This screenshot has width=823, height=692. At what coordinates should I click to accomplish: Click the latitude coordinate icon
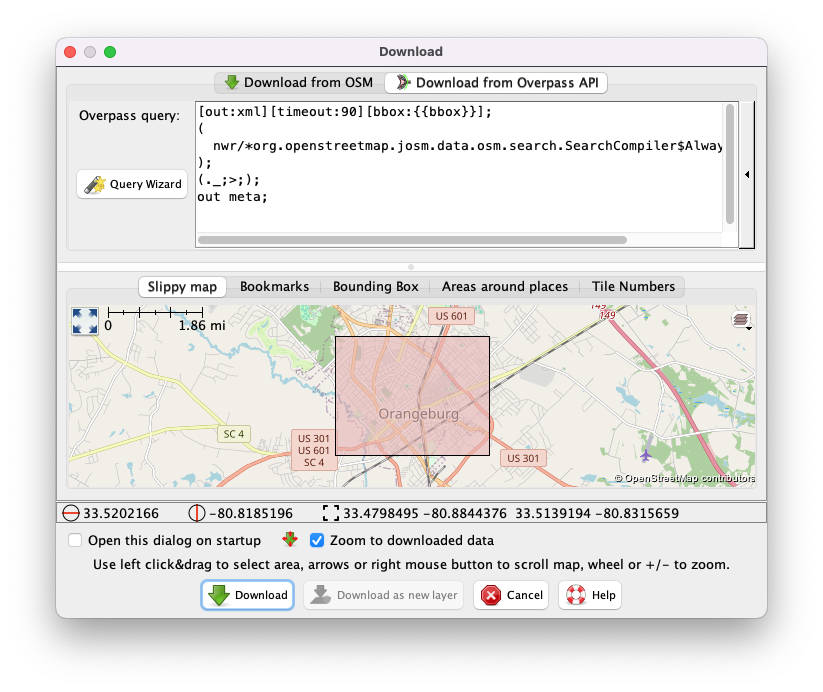pyautogui.click(x=69, y=512)
